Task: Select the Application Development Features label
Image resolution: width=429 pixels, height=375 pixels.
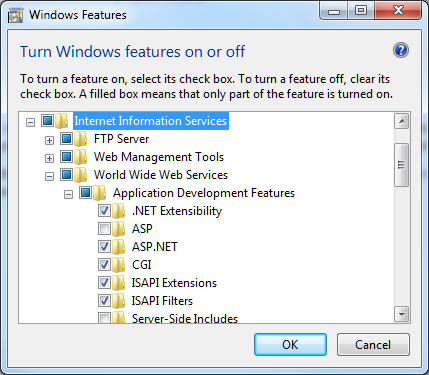Action: 204,193
